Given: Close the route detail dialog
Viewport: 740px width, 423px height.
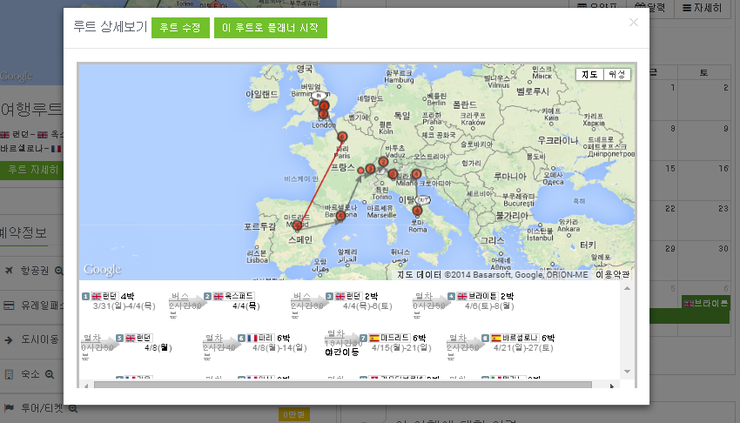Looking at the screenshot, I should pos(633,22).
